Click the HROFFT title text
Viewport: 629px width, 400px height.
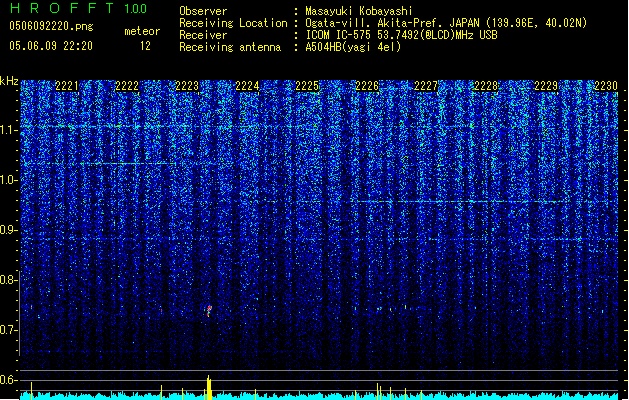(x=63, y=8)
